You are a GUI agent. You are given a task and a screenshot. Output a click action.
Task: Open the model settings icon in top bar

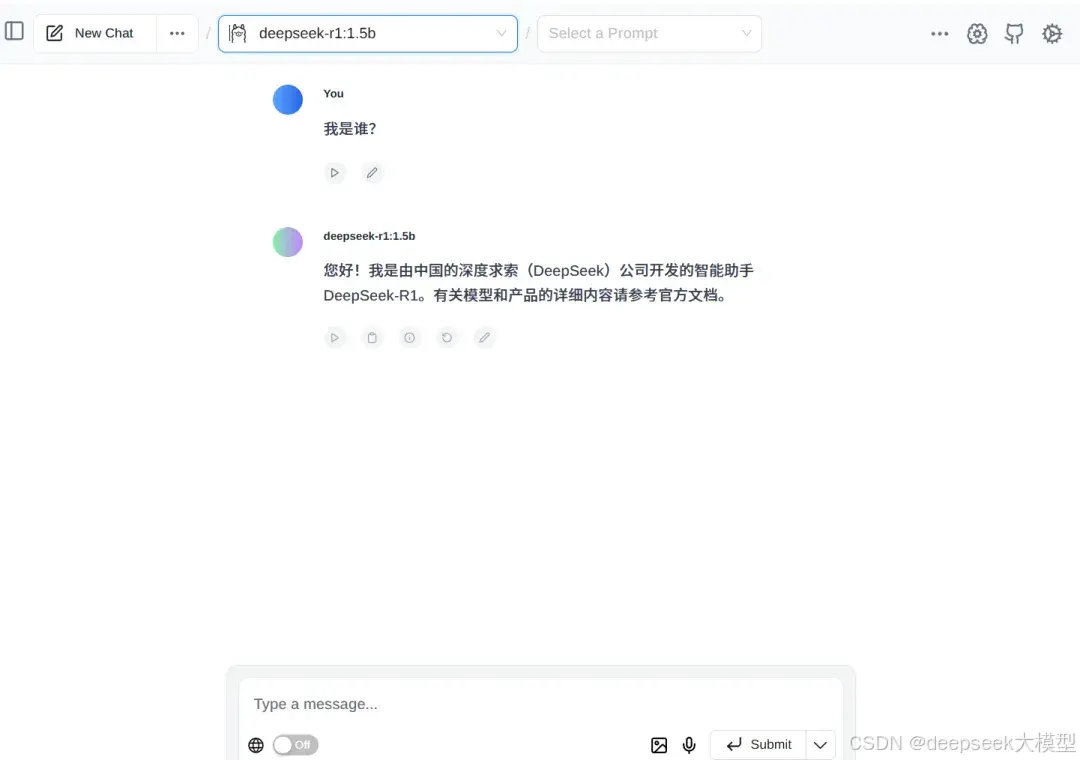977,34
